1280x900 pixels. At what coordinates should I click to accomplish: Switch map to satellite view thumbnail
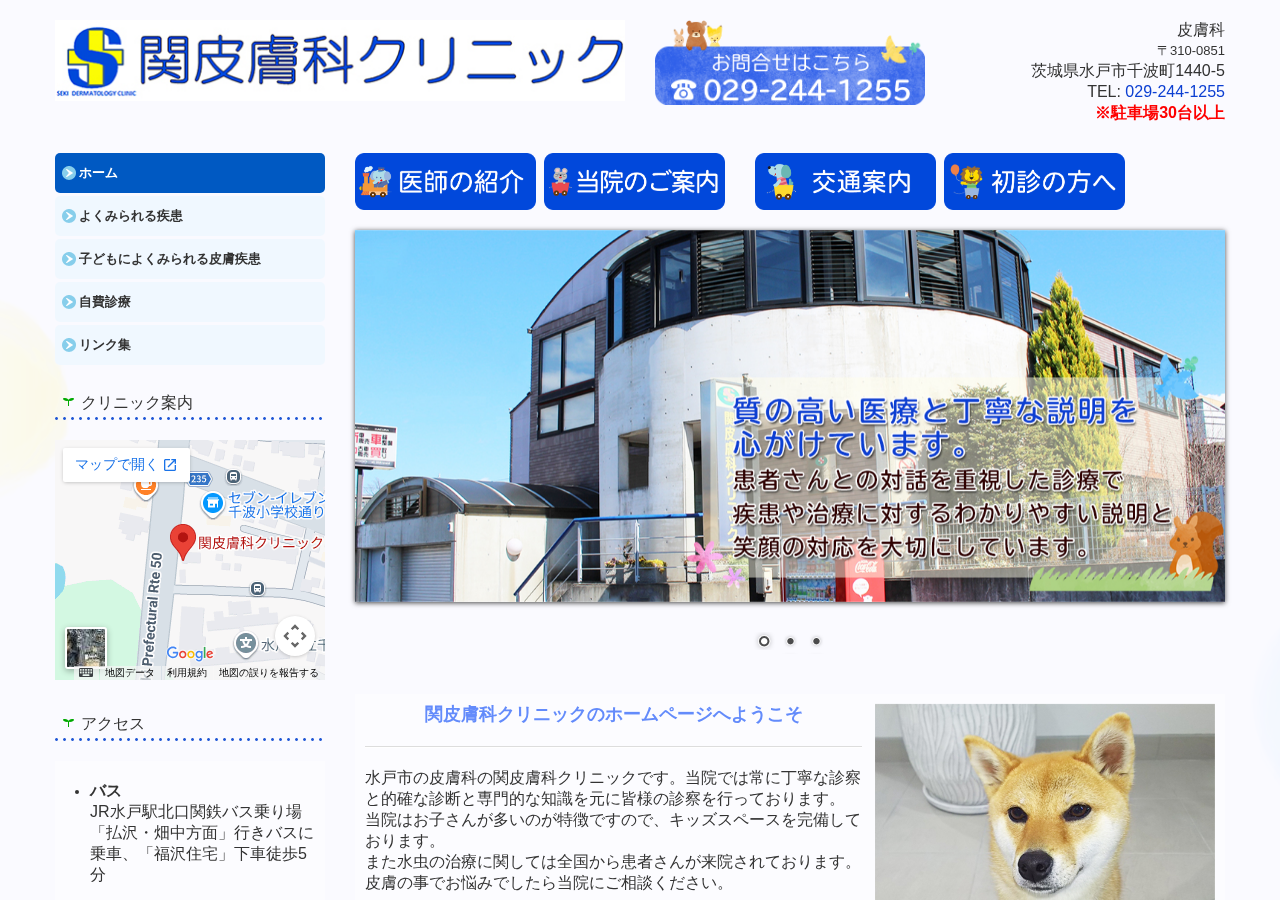(86, 648)
